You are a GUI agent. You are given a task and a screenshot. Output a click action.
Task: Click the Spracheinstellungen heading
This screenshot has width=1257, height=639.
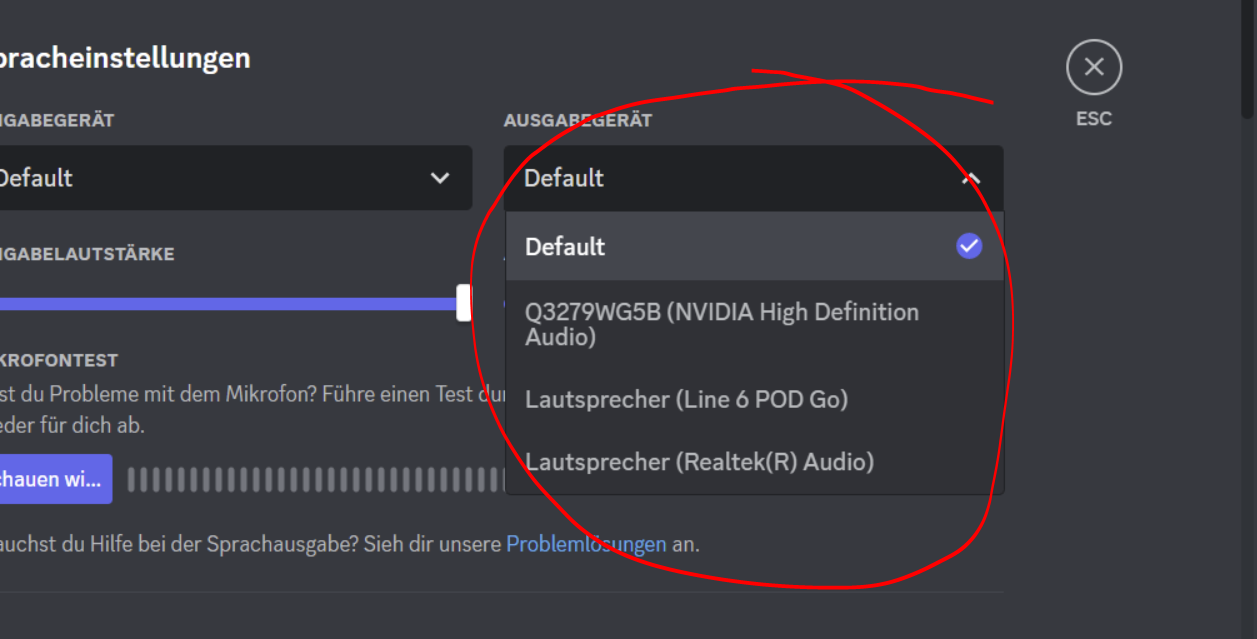tap(125, 58)
